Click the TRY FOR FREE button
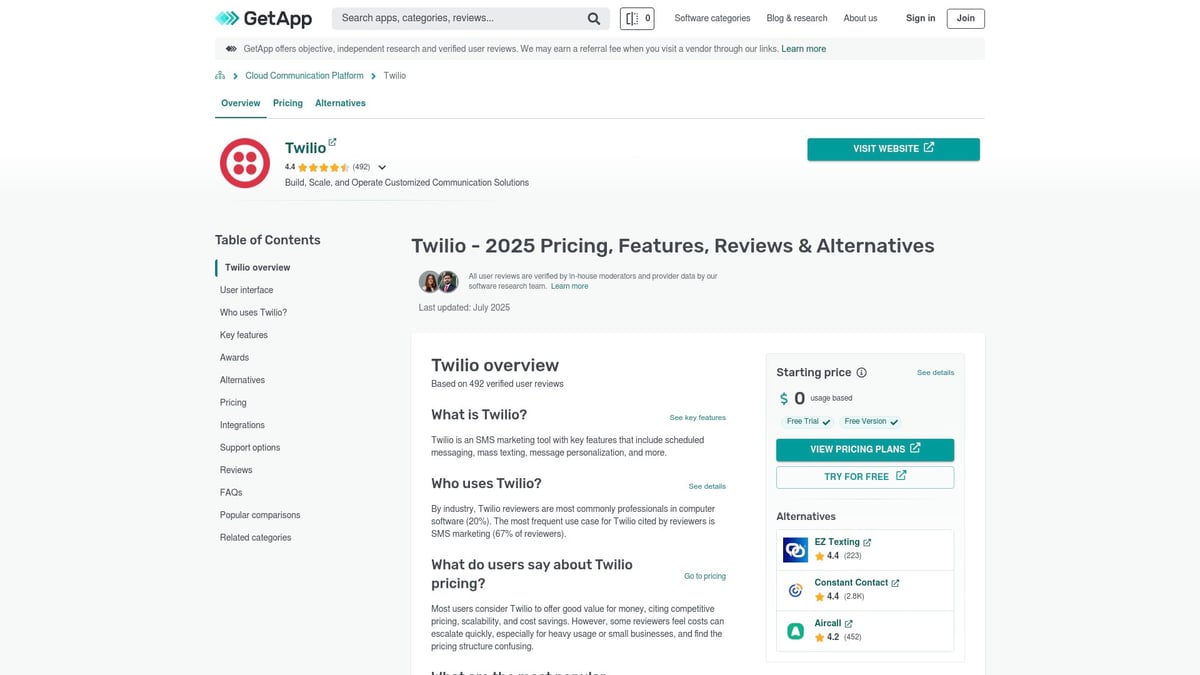The height and width of the screenshot is (675, 1200). [865, 477]
